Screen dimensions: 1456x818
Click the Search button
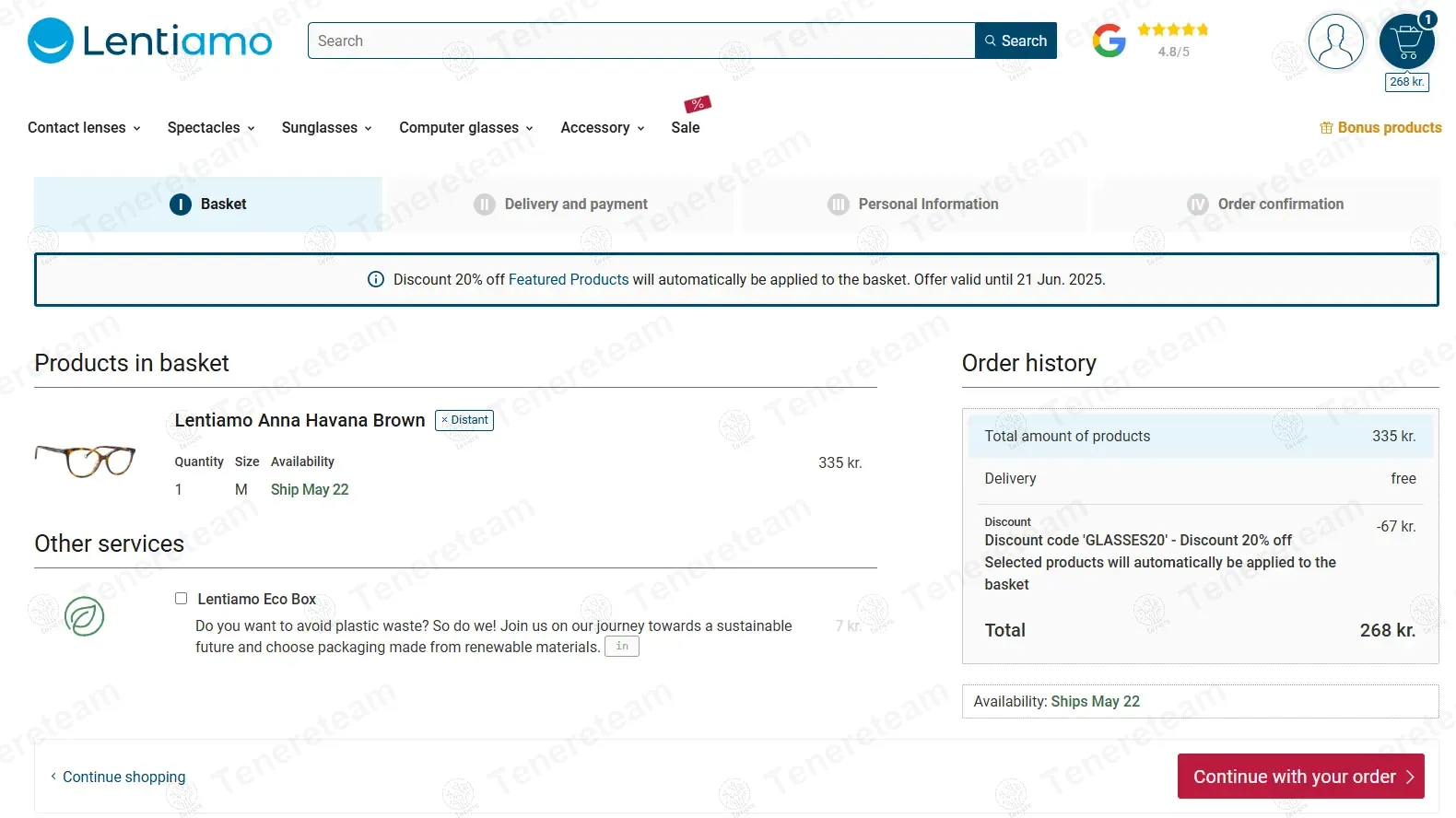point(1016,41)
